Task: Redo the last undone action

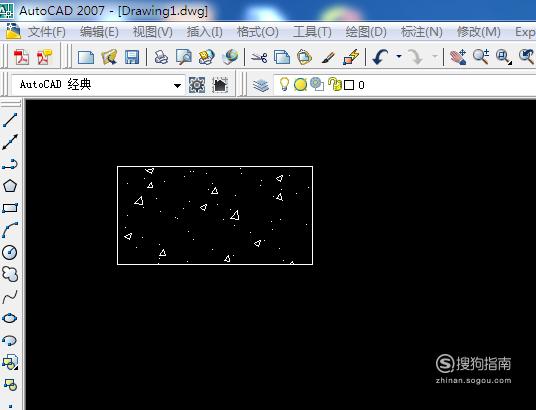Action: [x=415, y=57]
